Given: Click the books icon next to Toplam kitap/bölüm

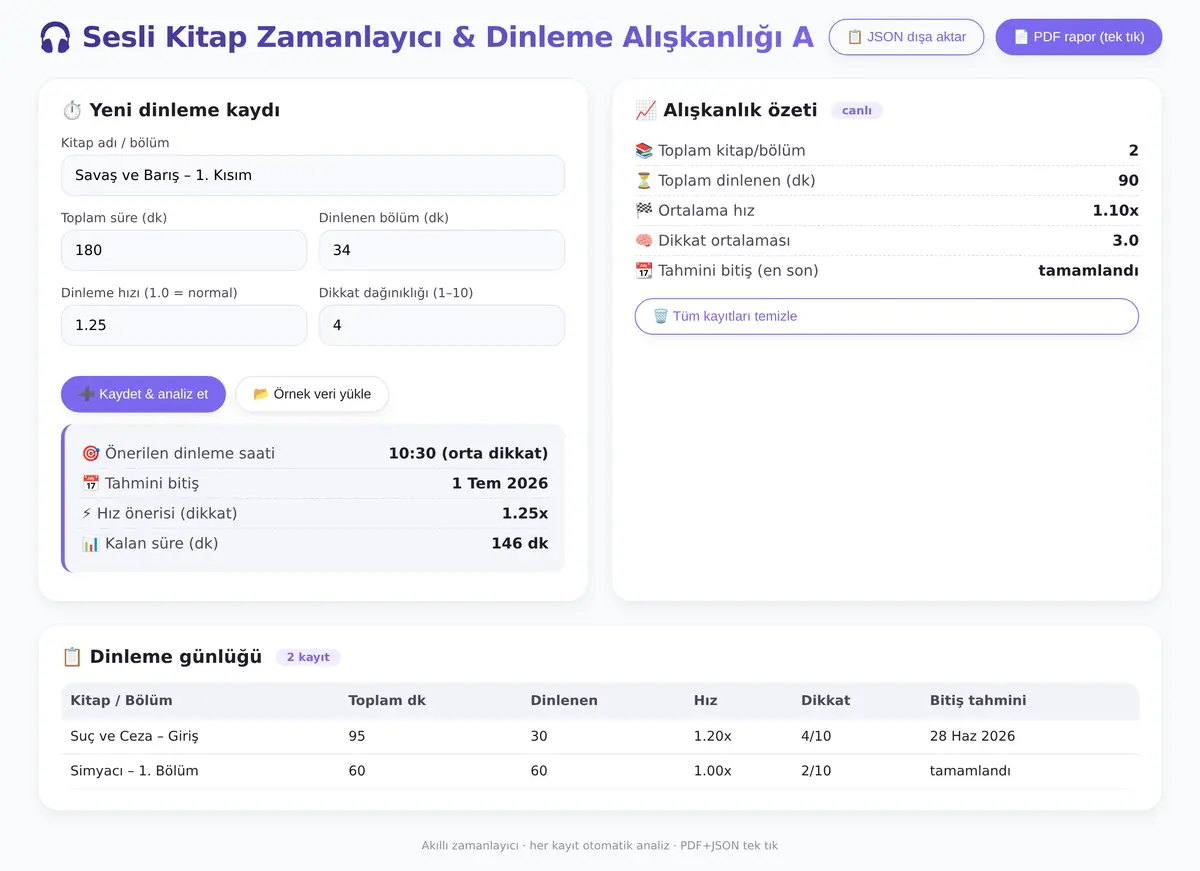Looking at the screenshot, I should [x=644, y=151].
